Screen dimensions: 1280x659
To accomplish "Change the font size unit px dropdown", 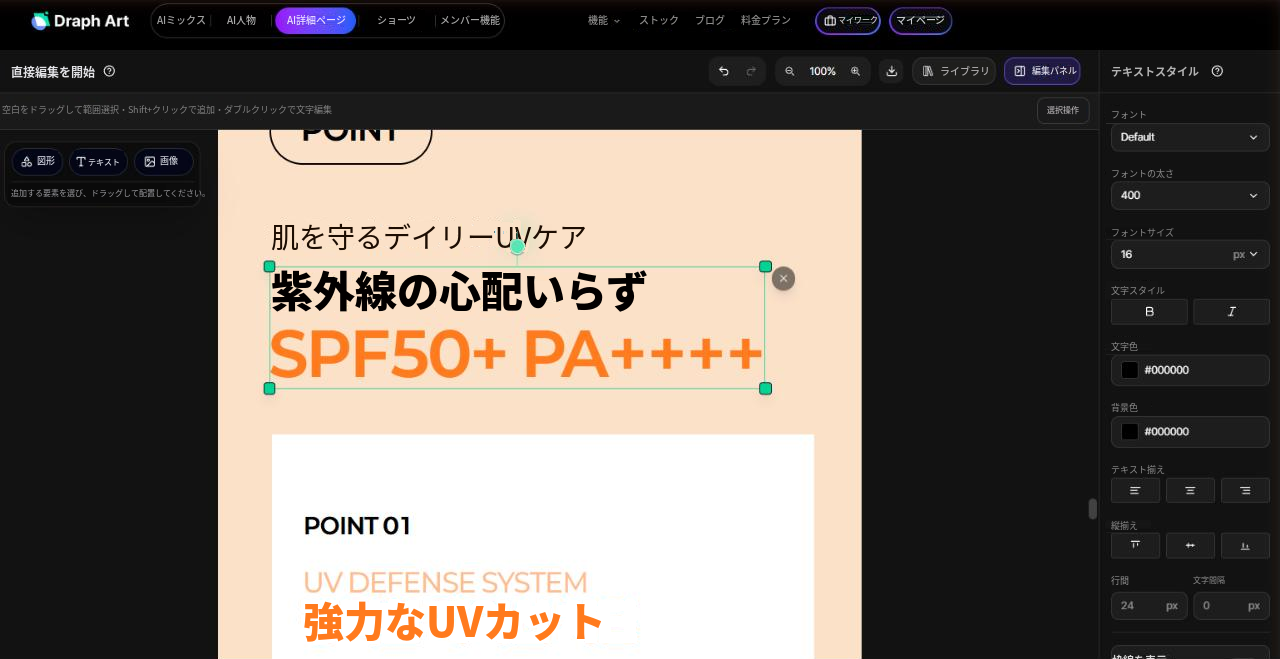I will tap(1245, 254).
